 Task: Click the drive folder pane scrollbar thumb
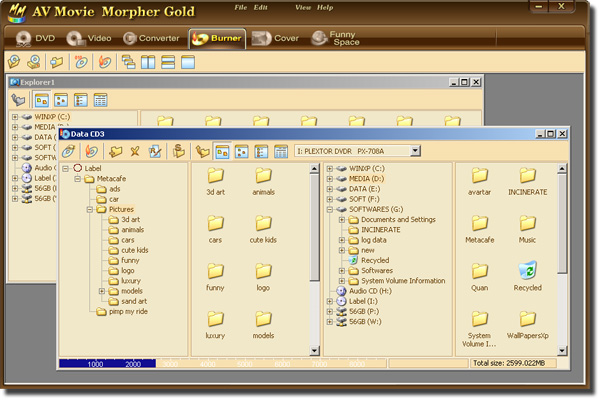click(562, 224)
